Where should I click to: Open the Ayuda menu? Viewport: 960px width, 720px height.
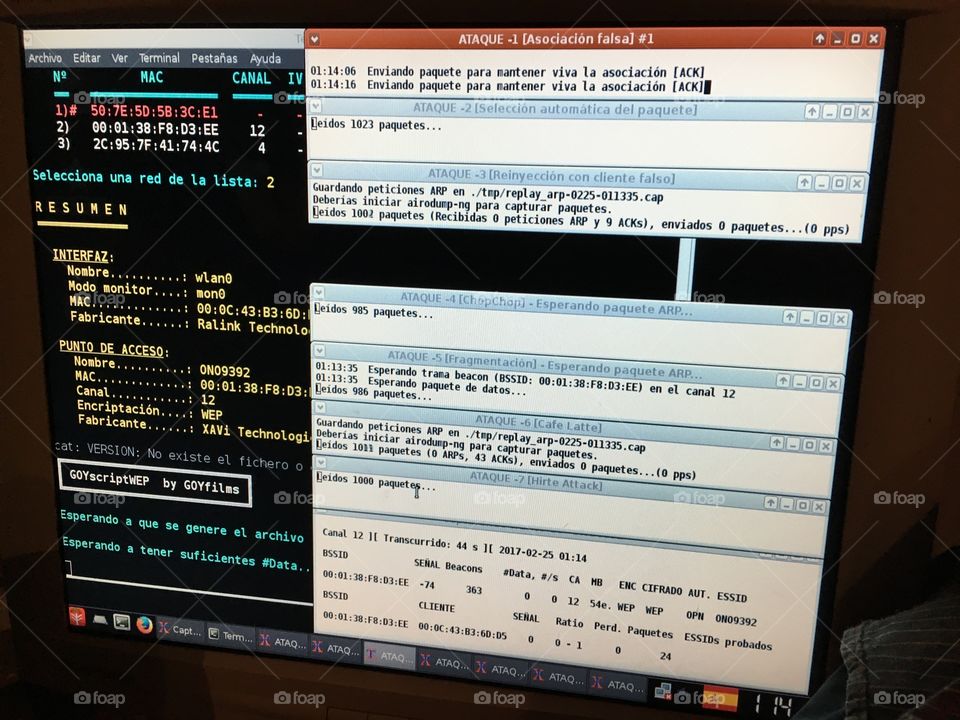tap(264, 58)
